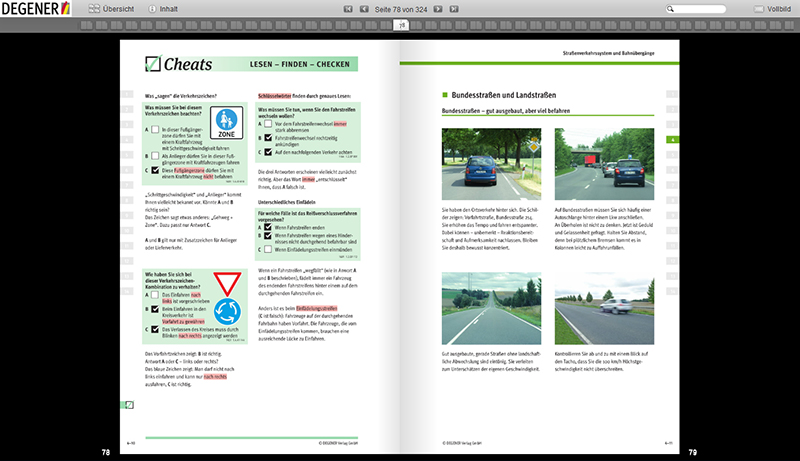Screen dimensions: 800x461
Task: Click the DEGENER logo
Action: 36,8
